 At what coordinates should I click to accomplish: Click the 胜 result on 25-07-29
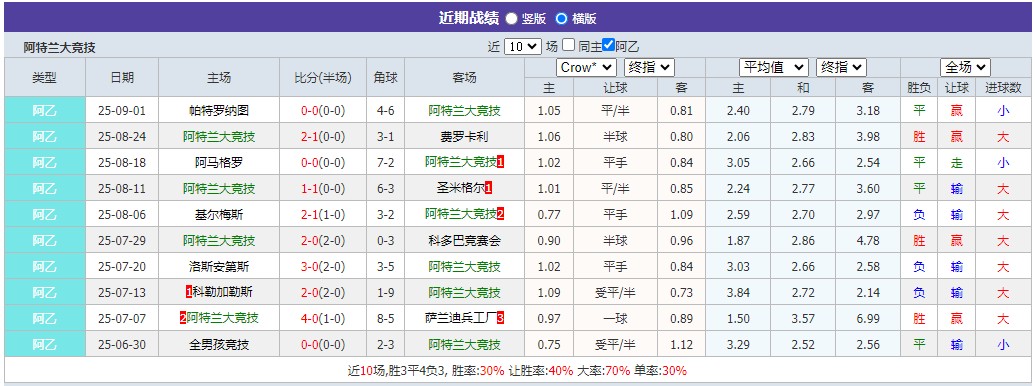(919, 240)
